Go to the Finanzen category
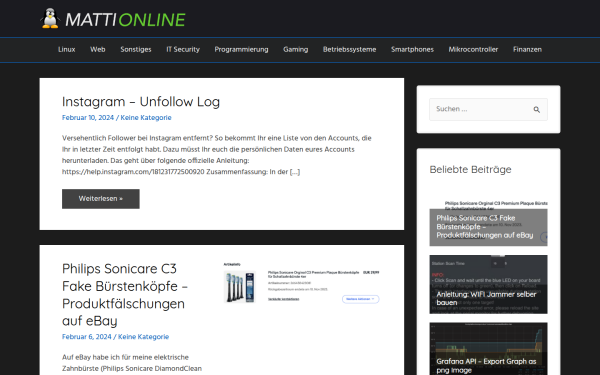 527,49
